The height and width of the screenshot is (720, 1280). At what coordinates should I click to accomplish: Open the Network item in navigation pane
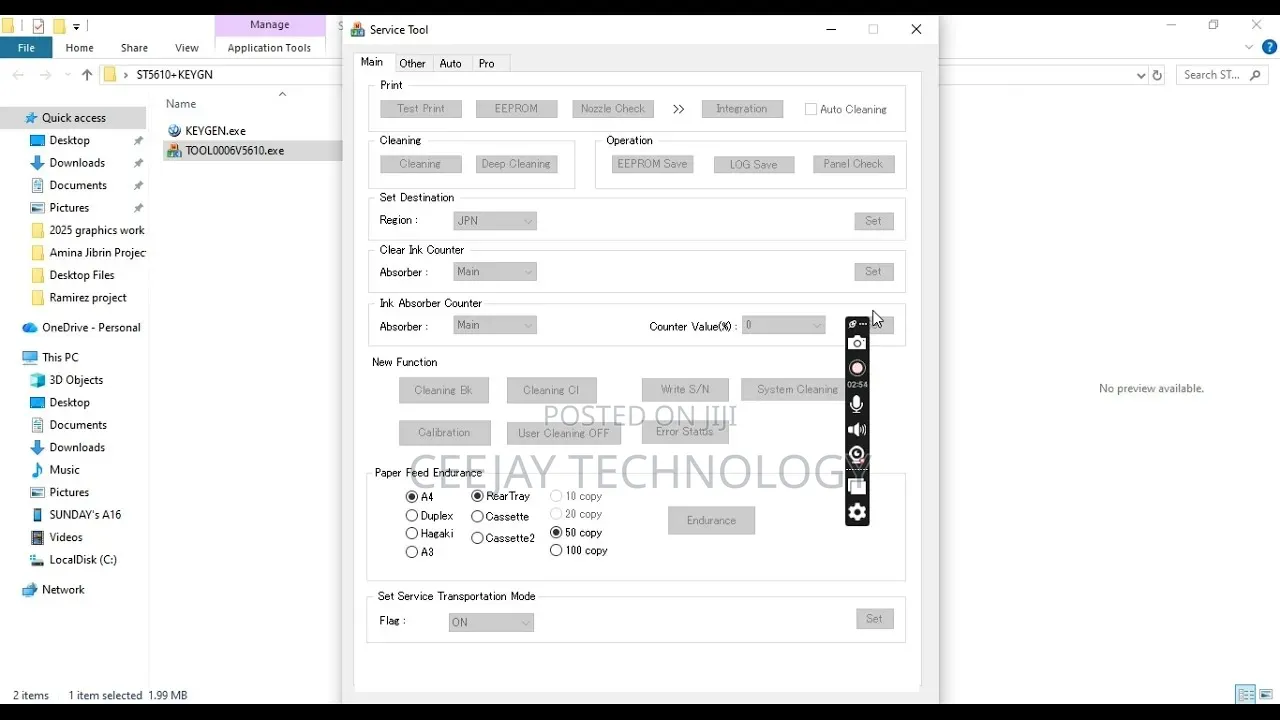tap(63, 590)
